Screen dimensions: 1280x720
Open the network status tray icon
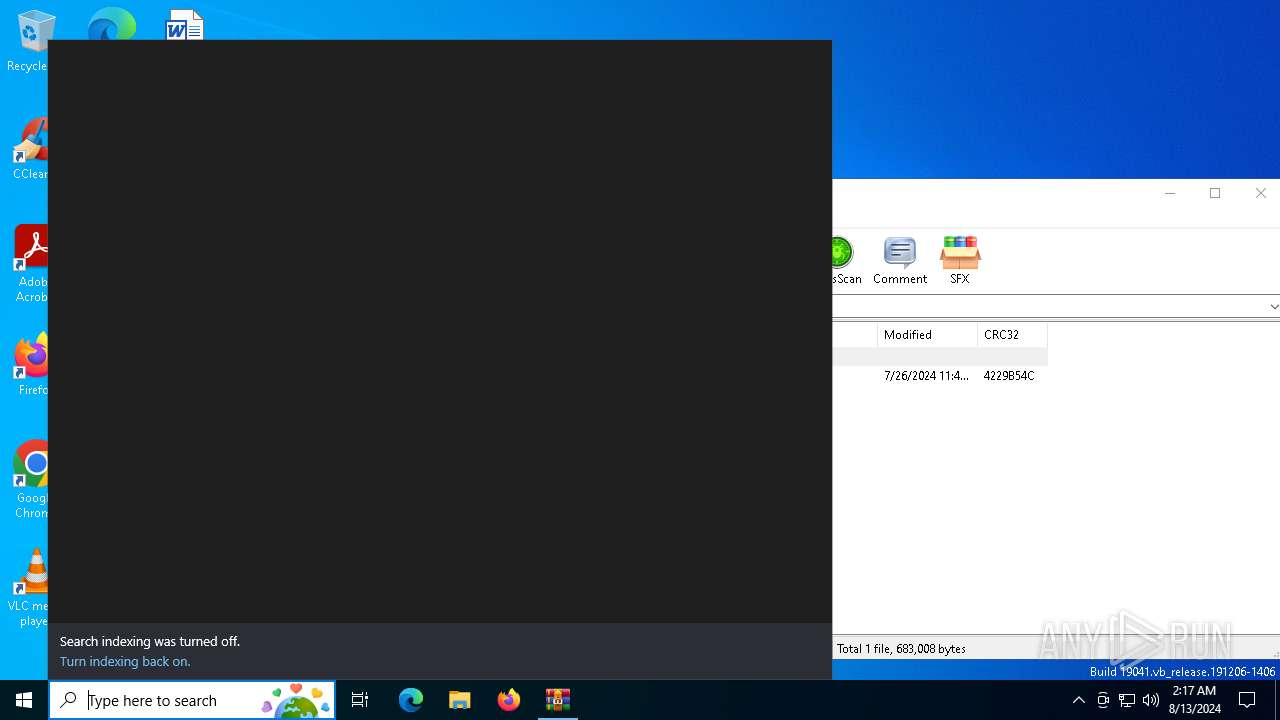(x=1127, y=700)
